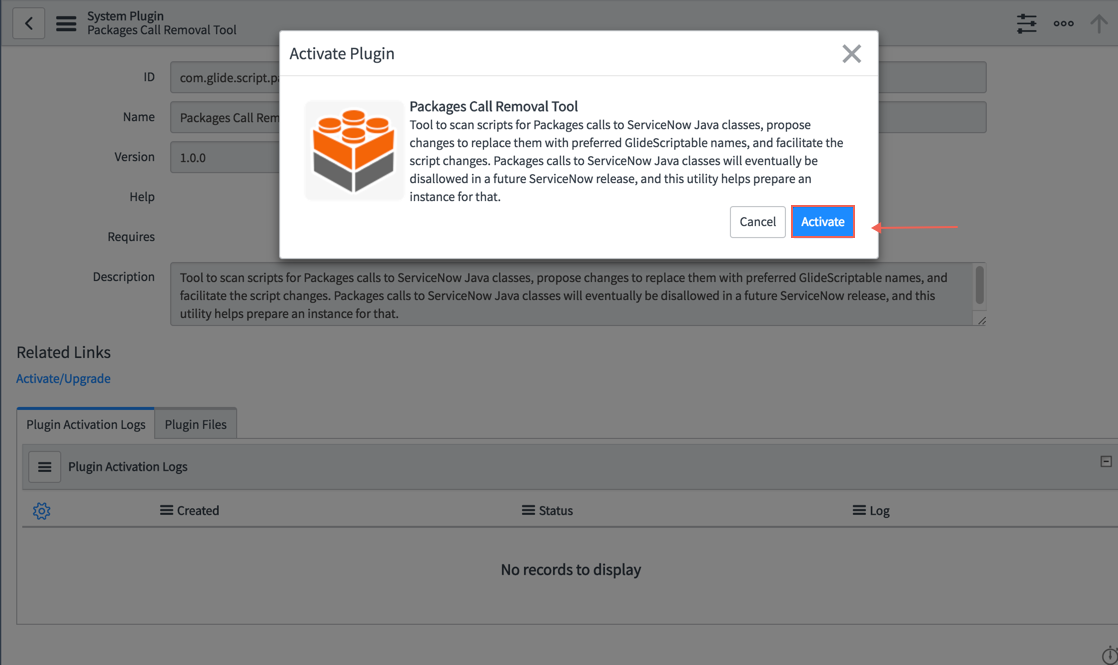Close the Activate Plugin dialog

851,53
